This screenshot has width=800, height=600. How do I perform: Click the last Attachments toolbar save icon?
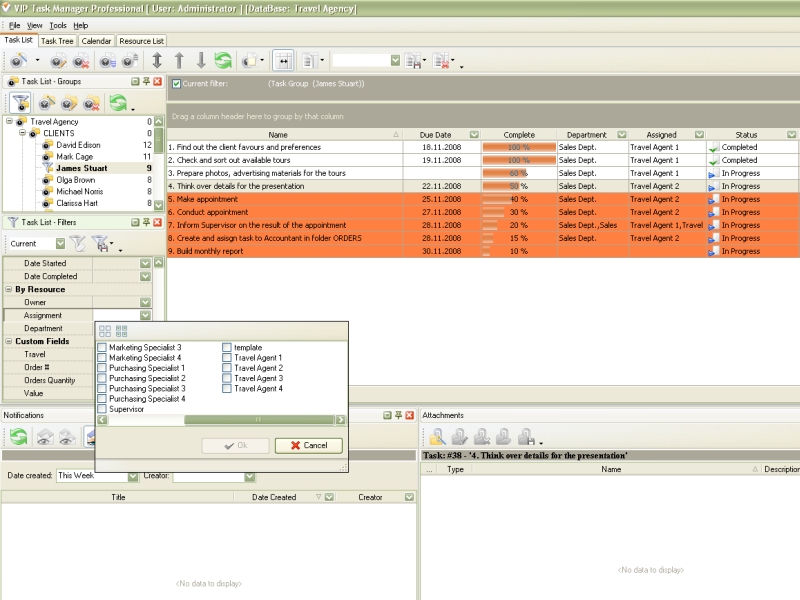click(526, 437)
